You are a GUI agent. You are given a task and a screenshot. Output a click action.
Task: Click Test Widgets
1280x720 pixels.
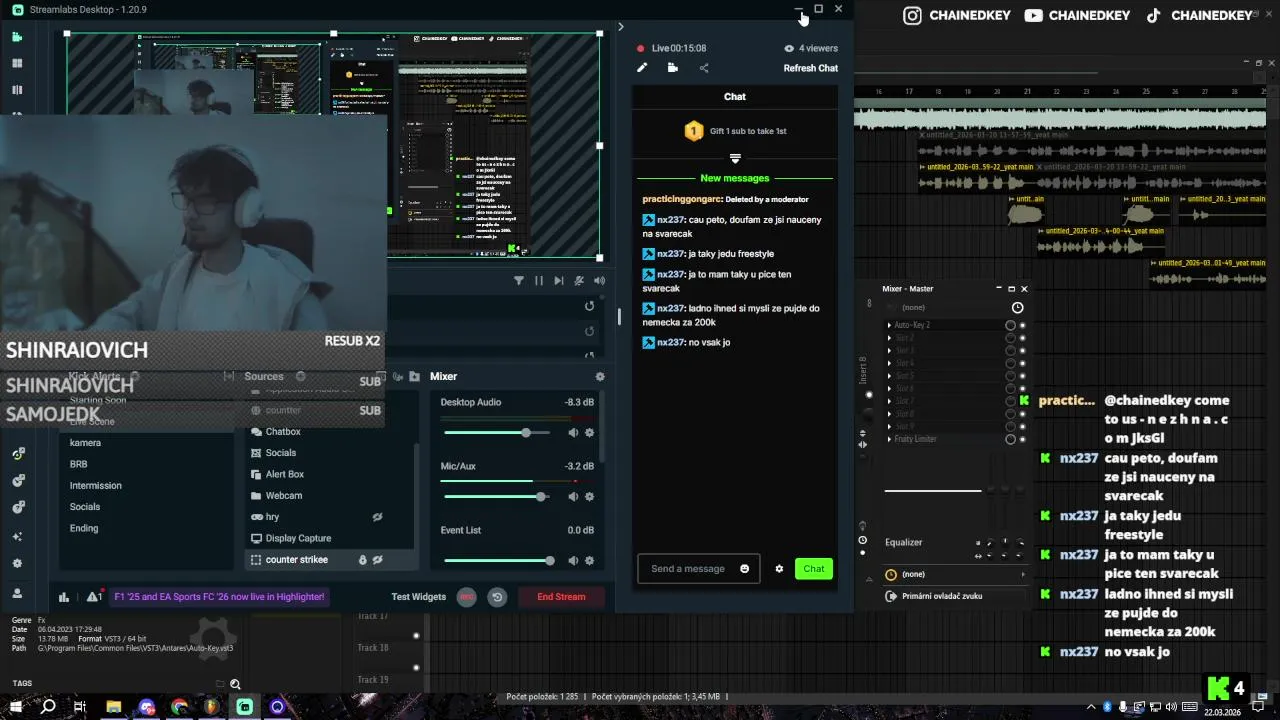419,597
